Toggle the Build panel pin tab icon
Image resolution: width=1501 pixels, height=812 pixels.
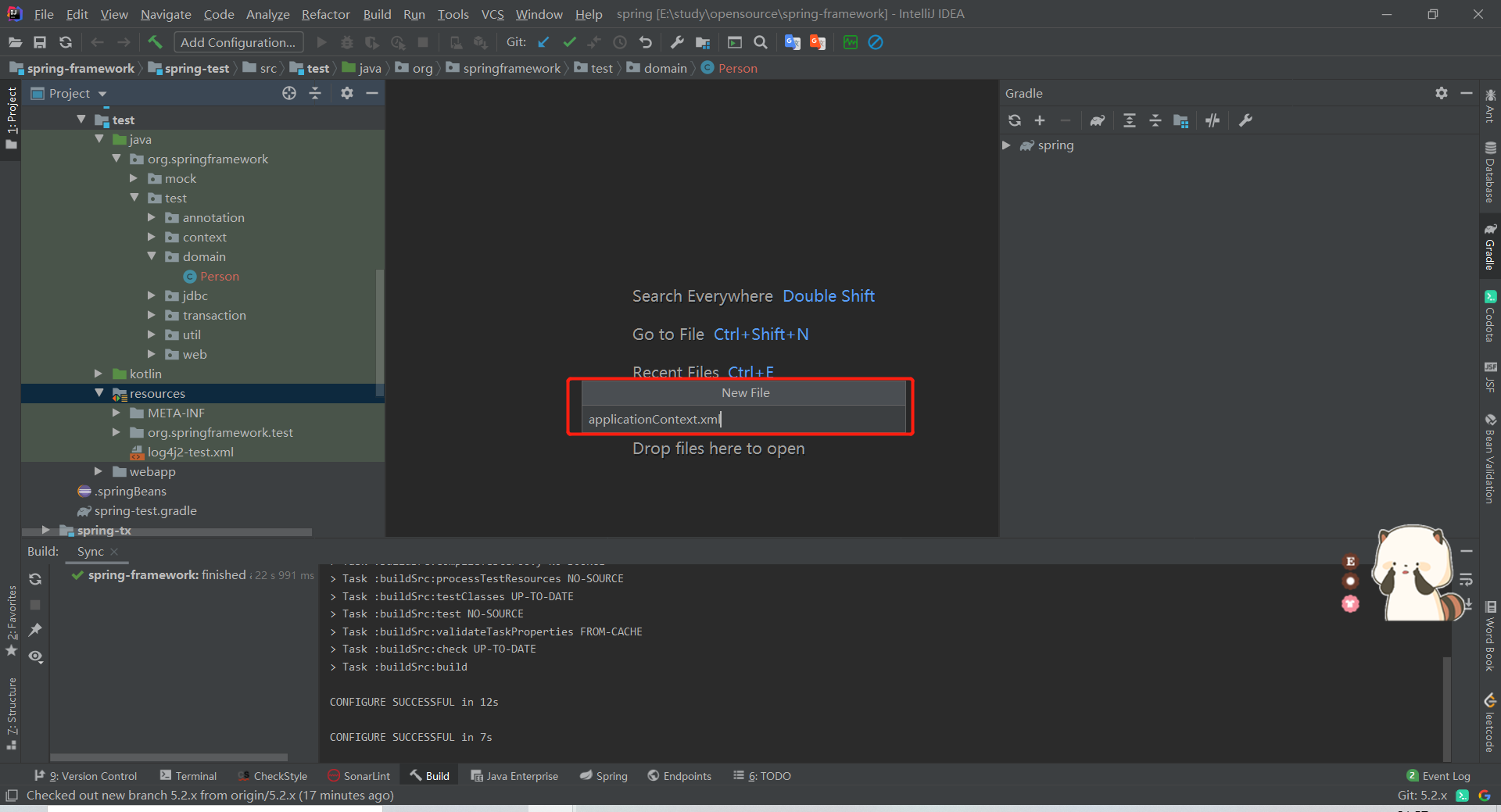pyautogui.click(x=35, y=630)
